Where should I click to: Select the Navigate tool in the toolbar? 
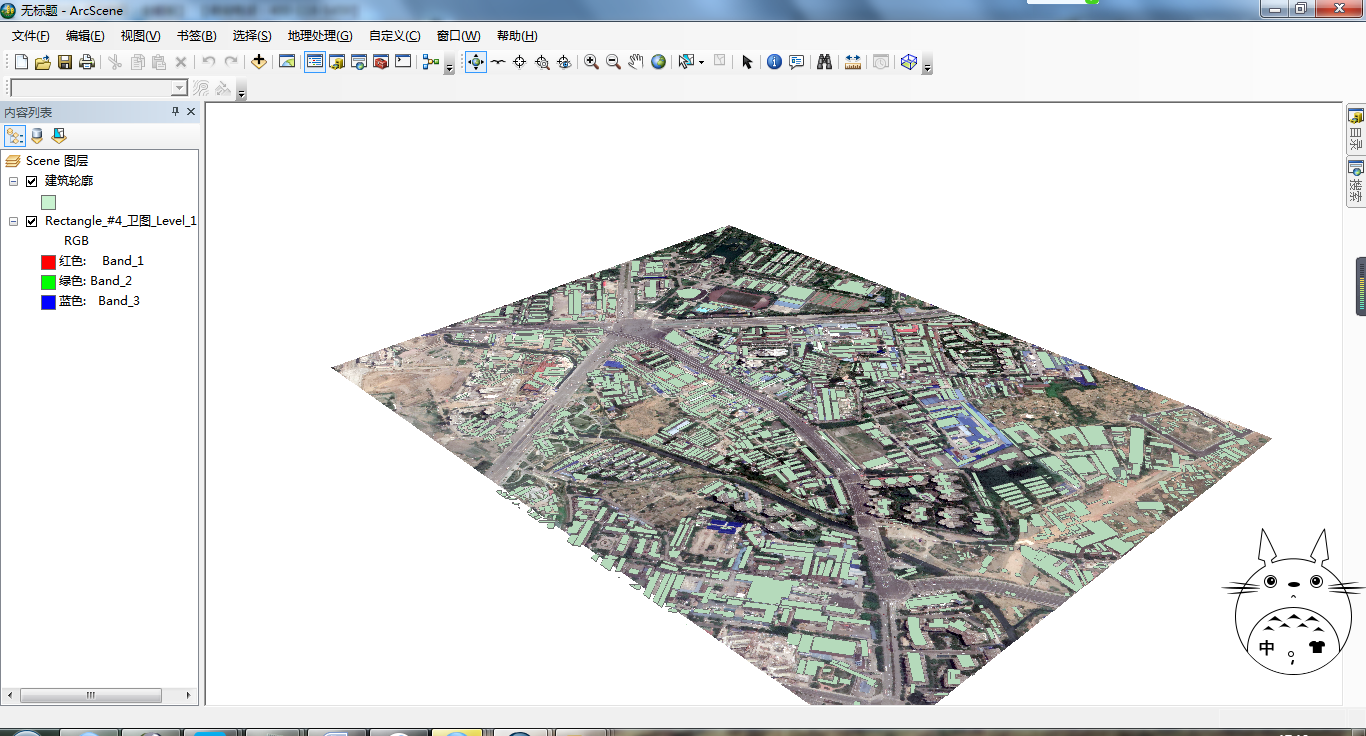click(x=475, y=62)
